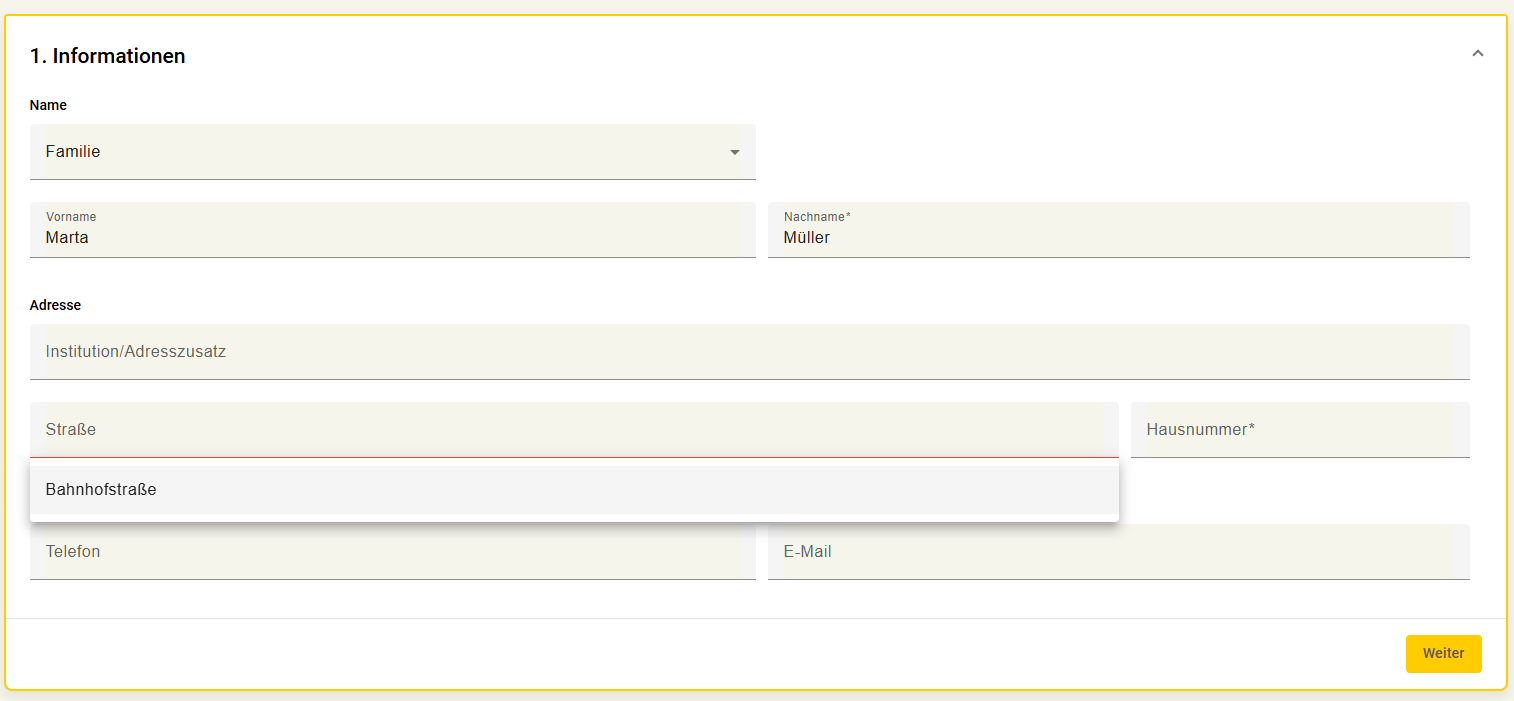Image resolution: width=1514 pixels, height=701 pixels.
Task: Click the selected value Familie in combo box
Action: [73, 152]
